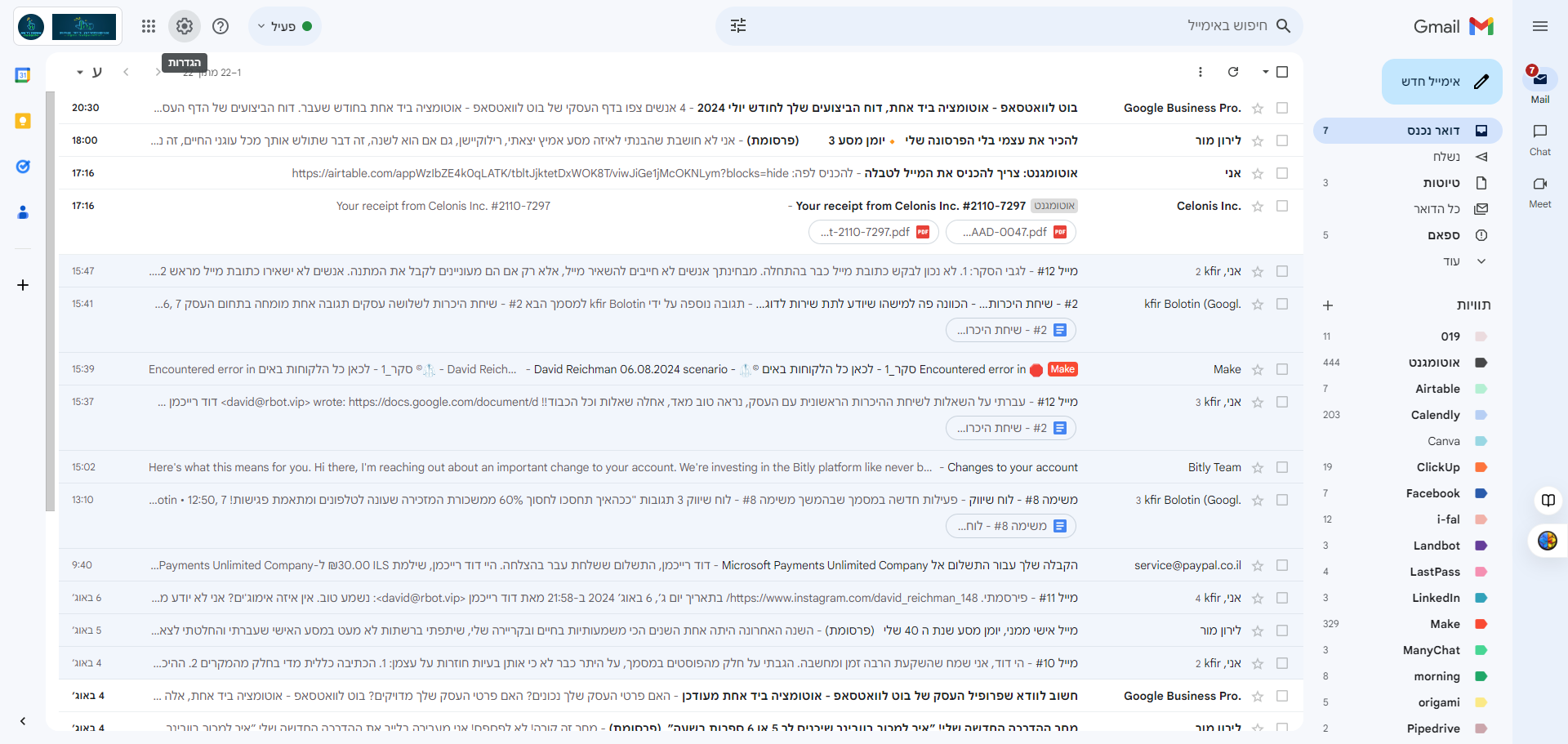Expand the More labels chevron in the sidebar
1568x744 pixels.
coord(1481,261)
